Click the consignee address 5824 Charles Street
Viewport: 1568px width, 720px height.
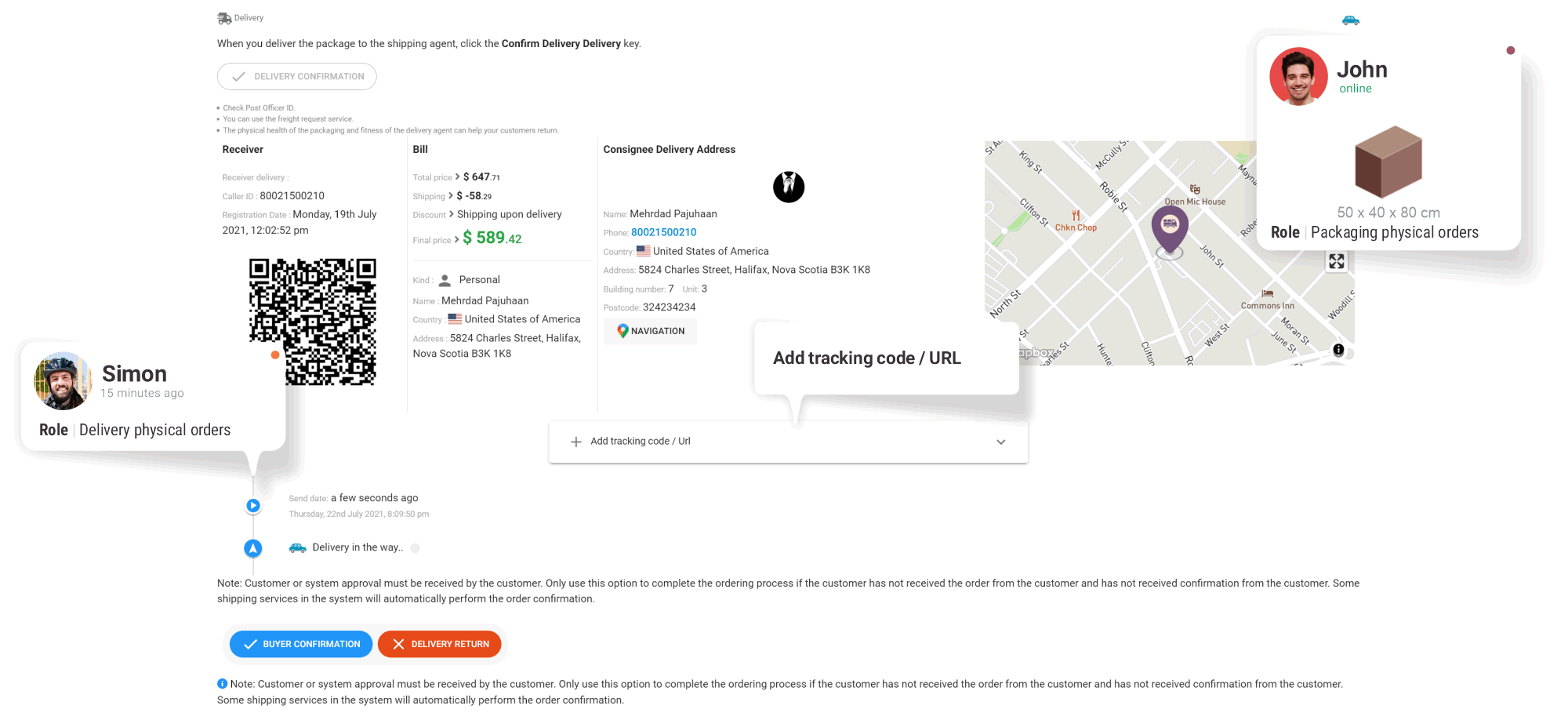[x=754, y=270]
